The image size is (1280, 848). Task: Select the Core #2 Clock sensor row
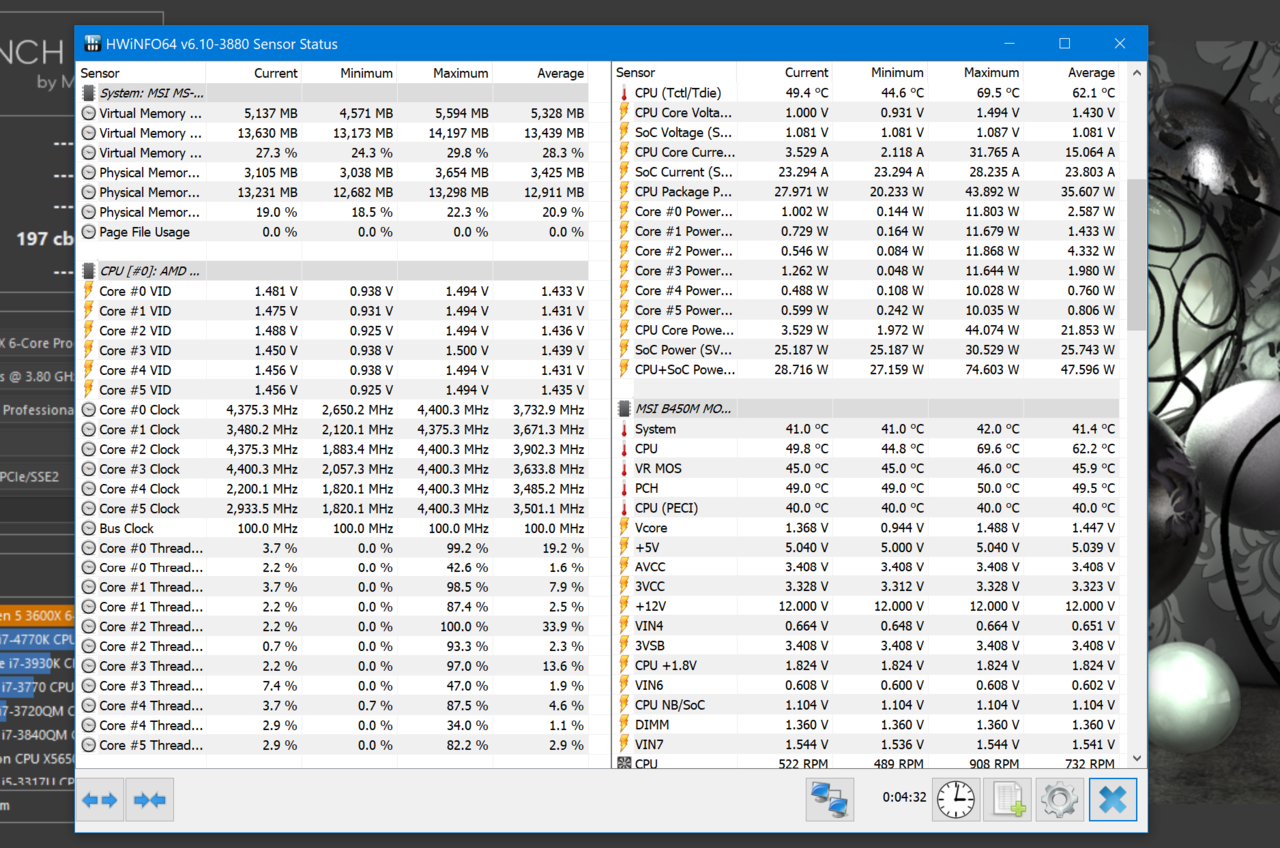pos(333,449)
